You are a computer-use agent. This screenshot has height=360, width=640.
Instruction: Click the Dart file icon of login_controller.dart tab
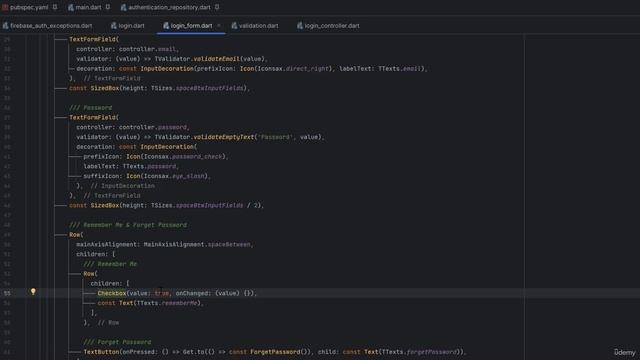300,26
